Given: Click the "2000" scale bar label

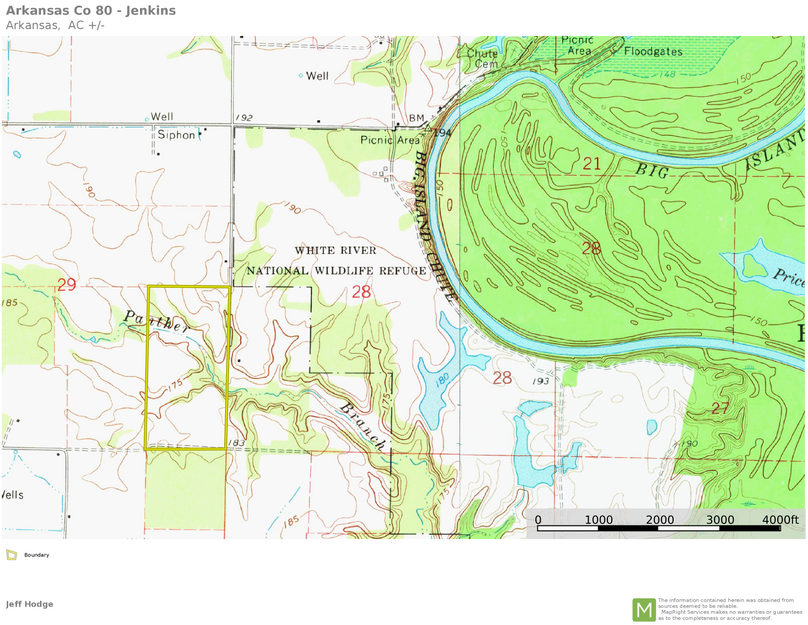Looking at the screenshot, I should [x=660, y=519].
